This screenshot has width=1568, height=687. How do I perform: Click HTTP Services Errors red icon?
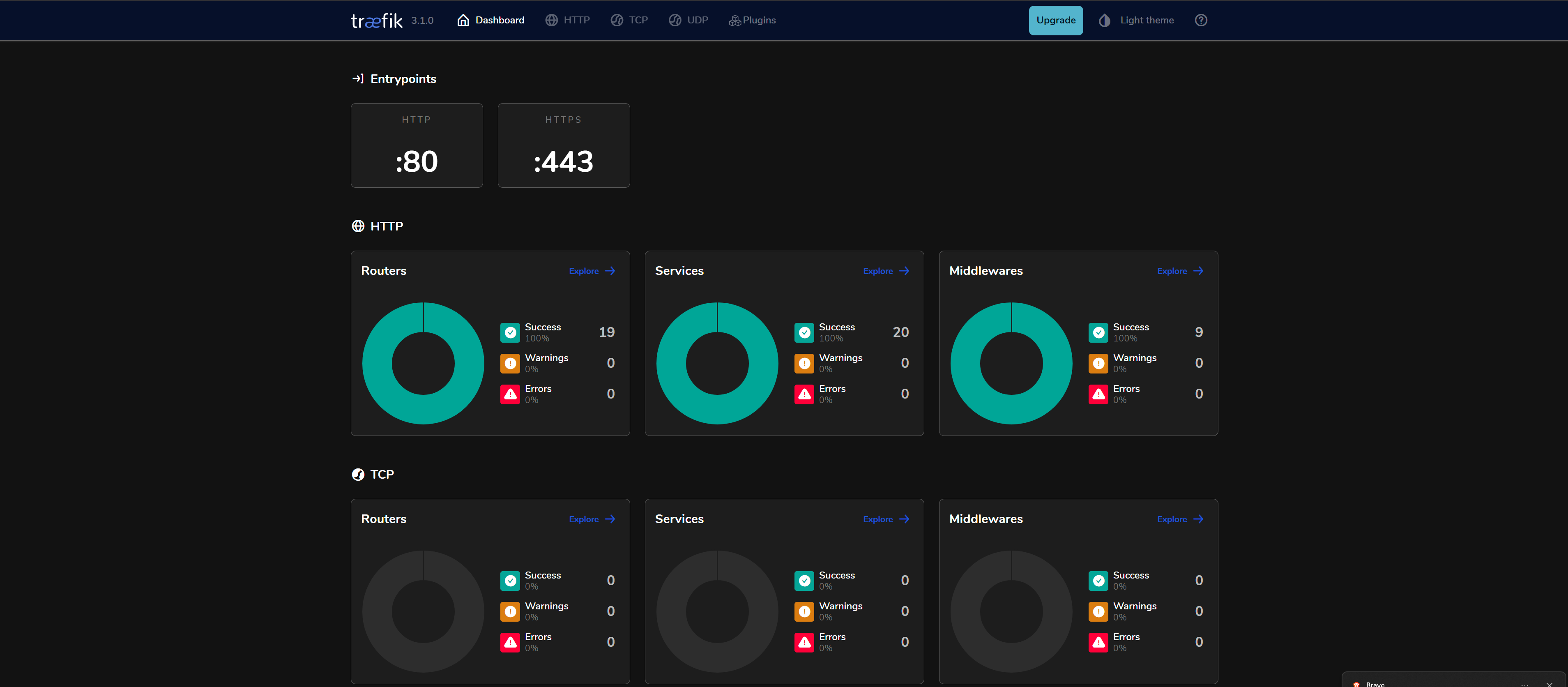(x=804, y=394)
